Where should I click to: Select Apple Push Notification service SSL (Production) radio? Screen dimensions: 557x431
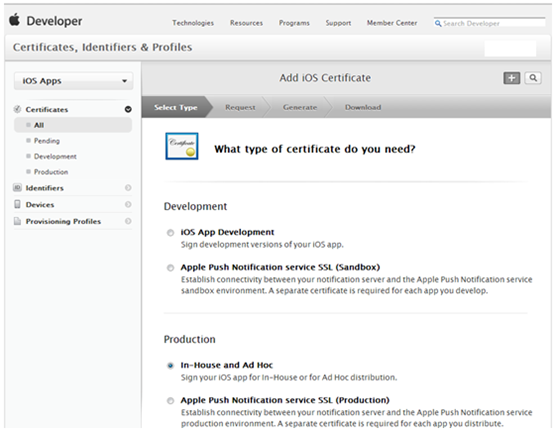[171, 401]
